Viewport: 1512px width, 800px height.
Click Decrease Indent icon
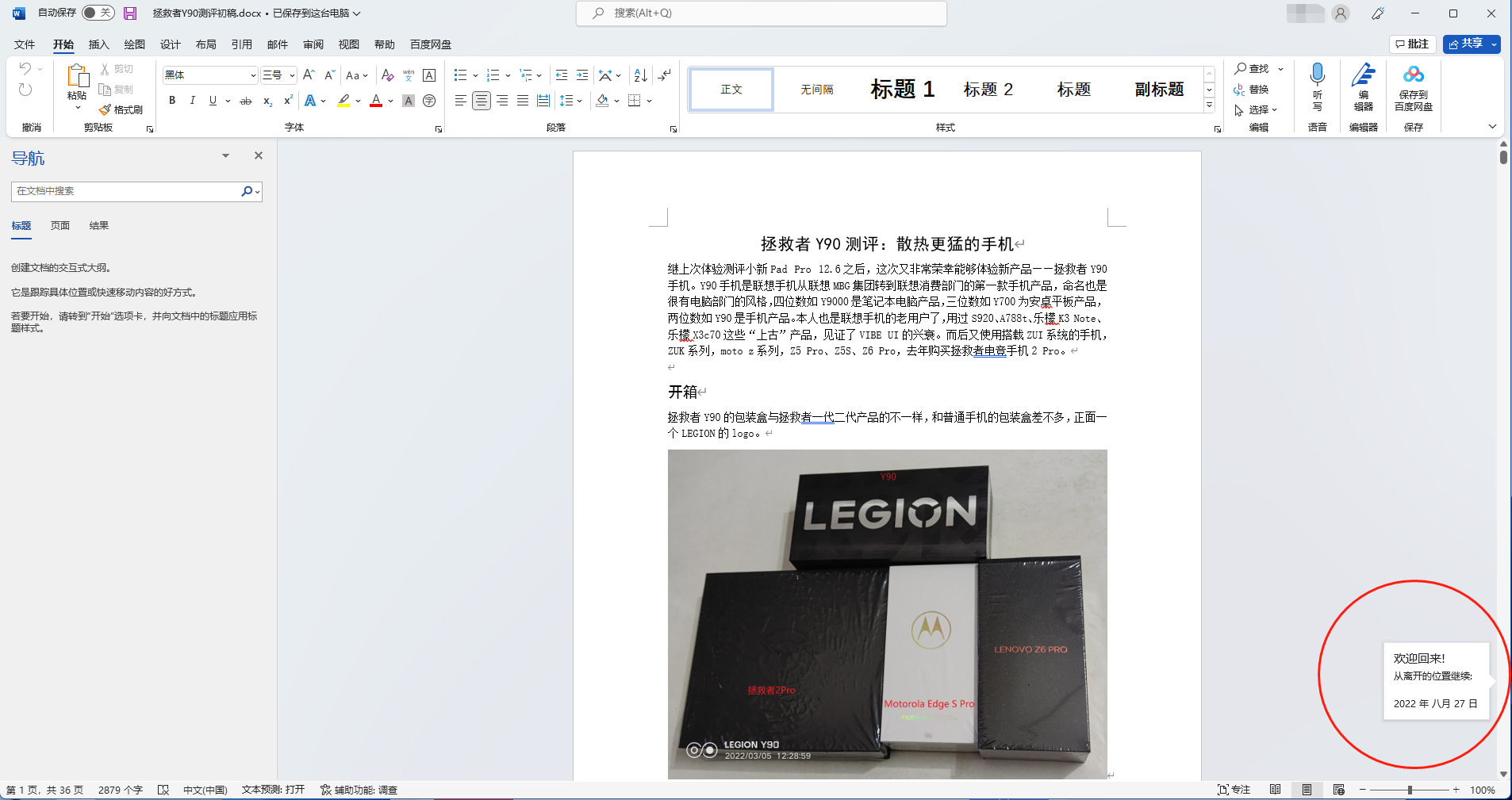point(562,75)
